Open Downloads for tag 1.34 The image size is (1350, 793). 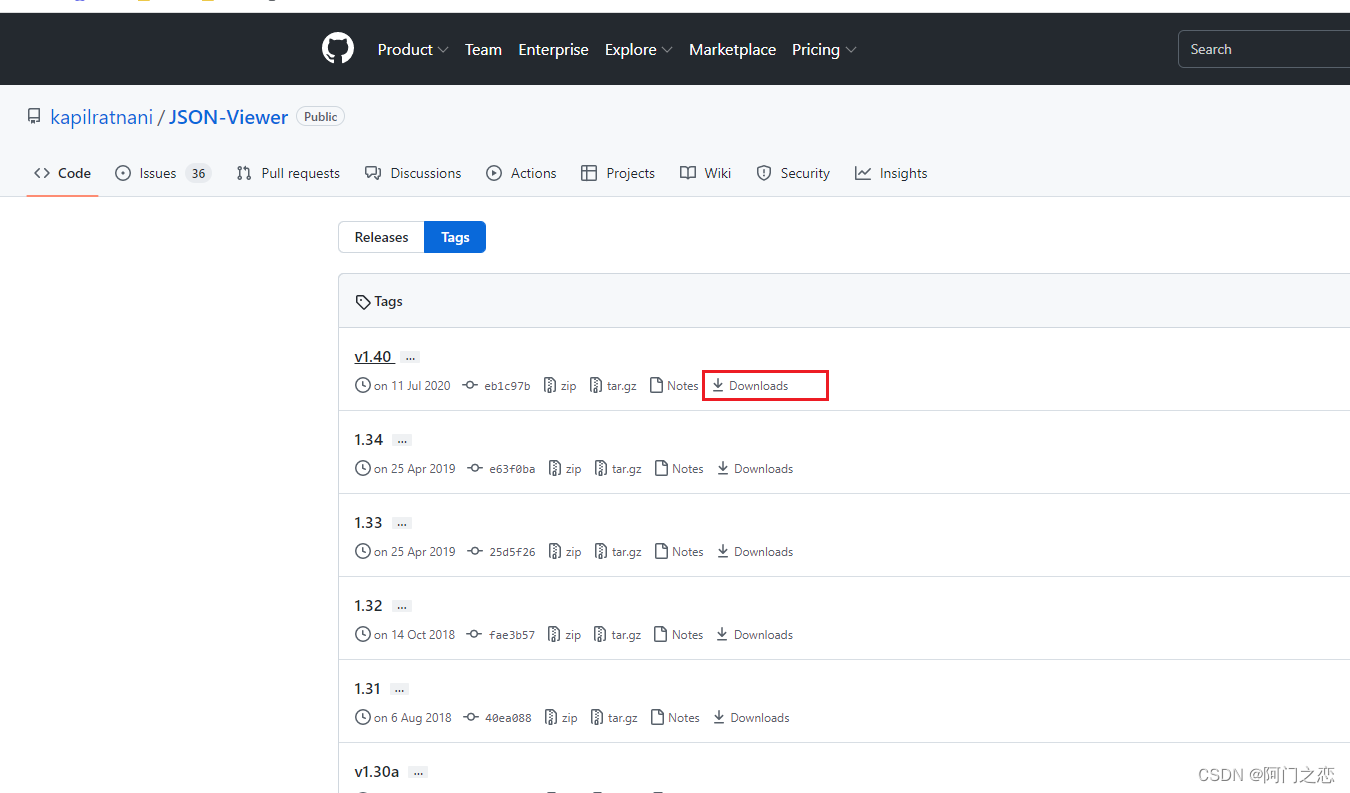pyautogui.click(x=755, y=469)
